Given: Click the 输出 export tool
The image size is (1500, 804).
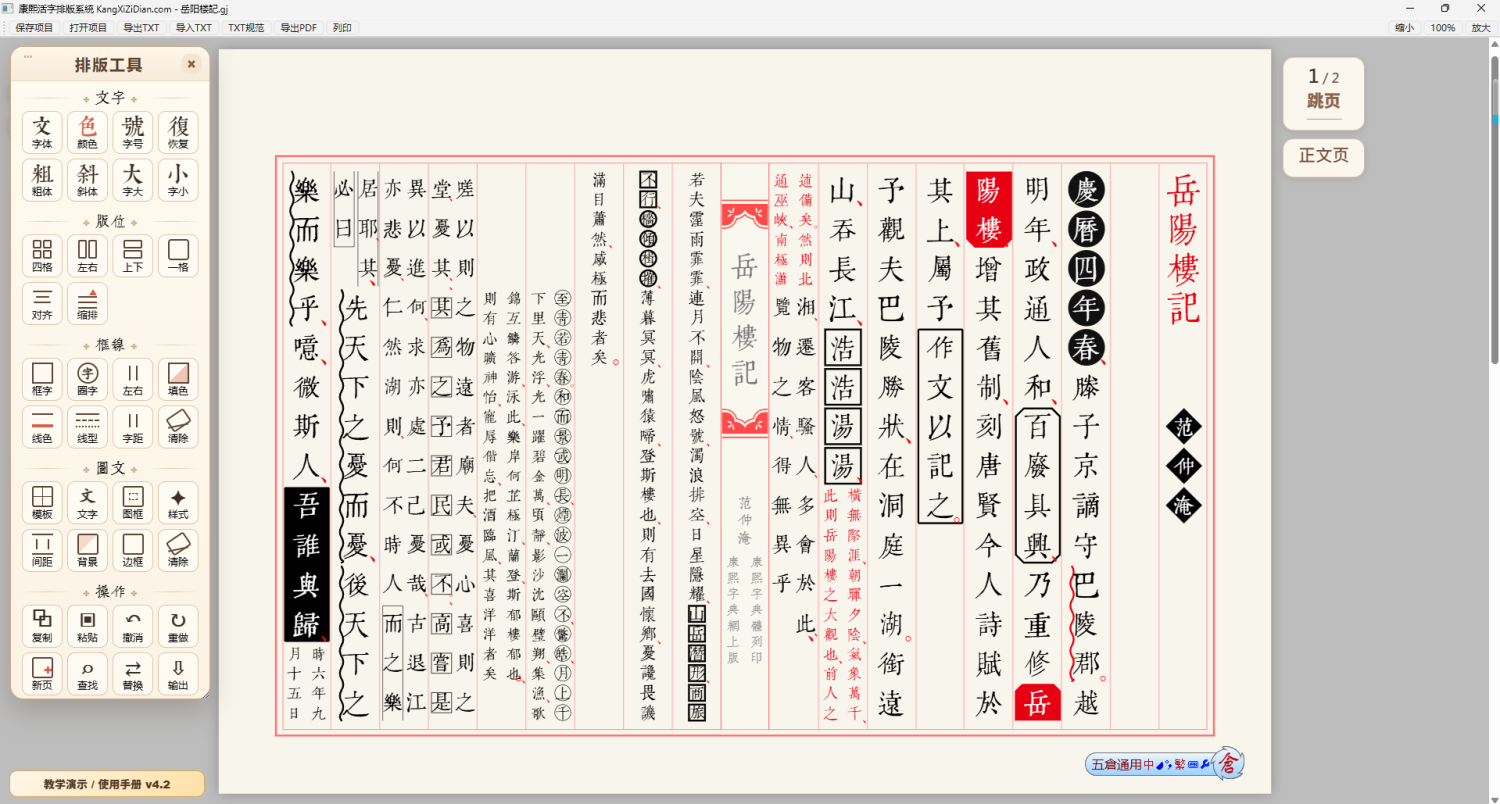Looking at the screenshot, I should pos(178,674).
